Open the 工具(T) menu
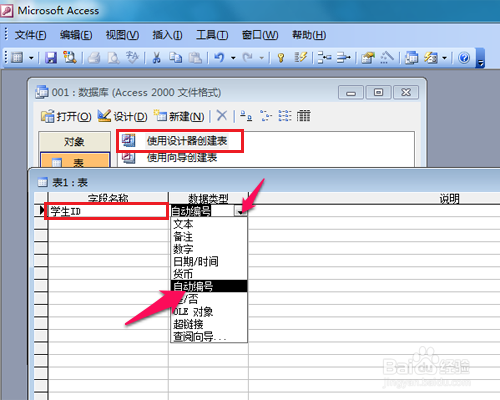Viewport: 500px width, 400px height. pyautogui.click(x=212, y=35)
